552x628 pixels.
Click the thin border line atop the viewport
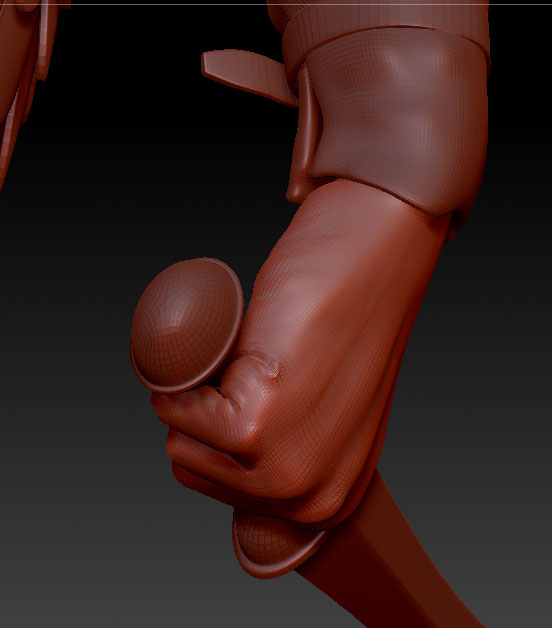276,4
